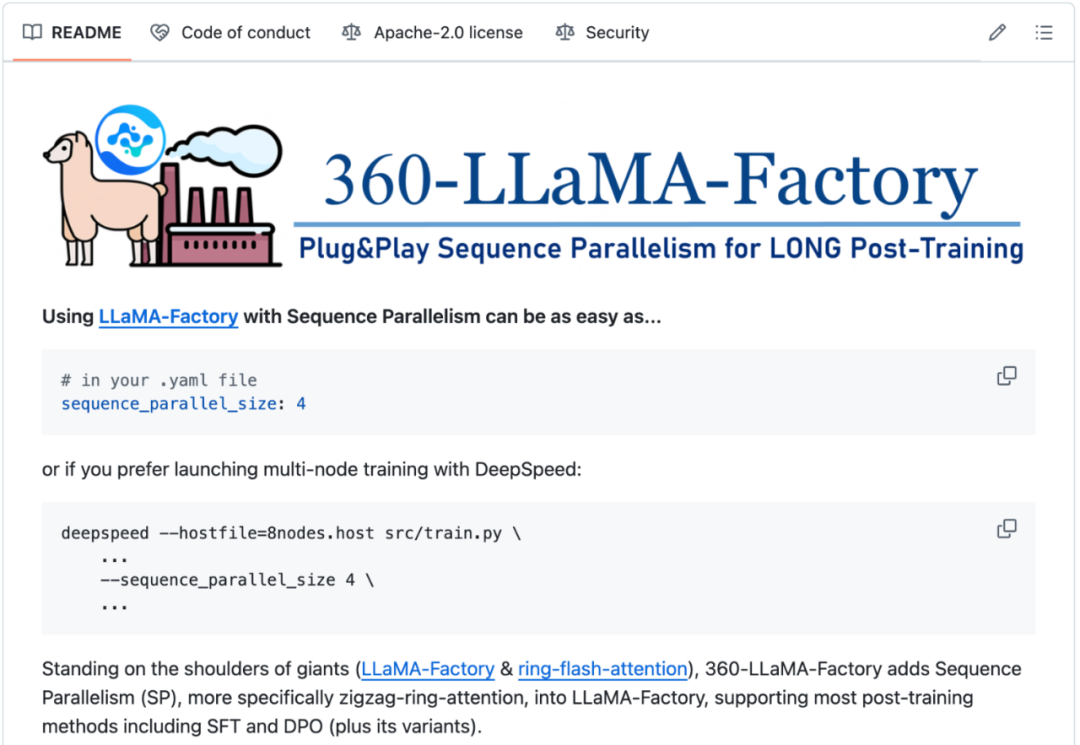1080x745 pixels.
Task: Click the 360-LLaMA-Factory banner title
Action: point(650,180)
